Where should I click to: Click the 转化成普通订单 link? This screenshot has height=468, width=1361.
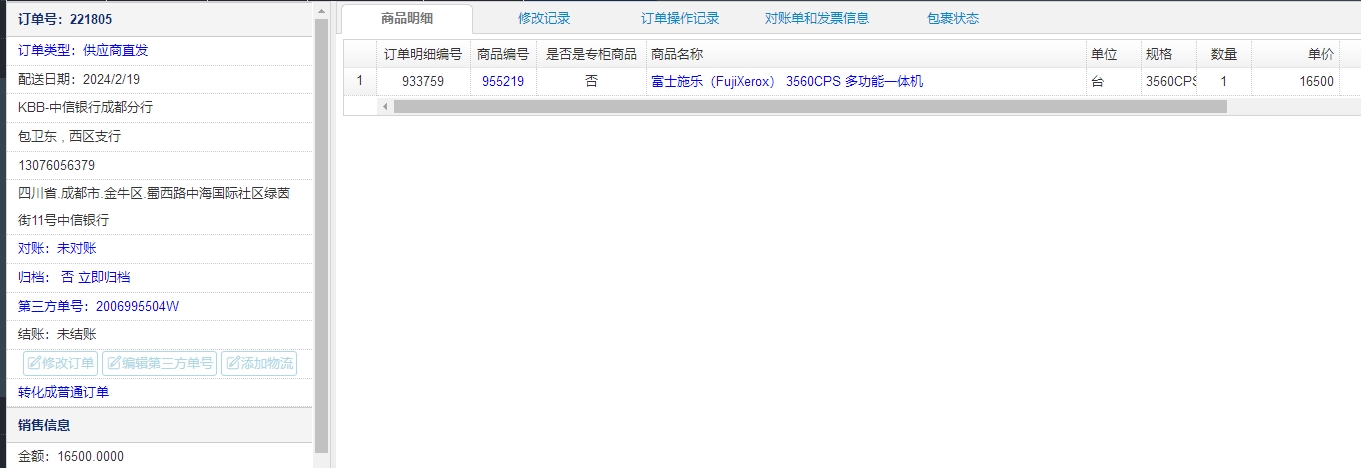point(64,392)
